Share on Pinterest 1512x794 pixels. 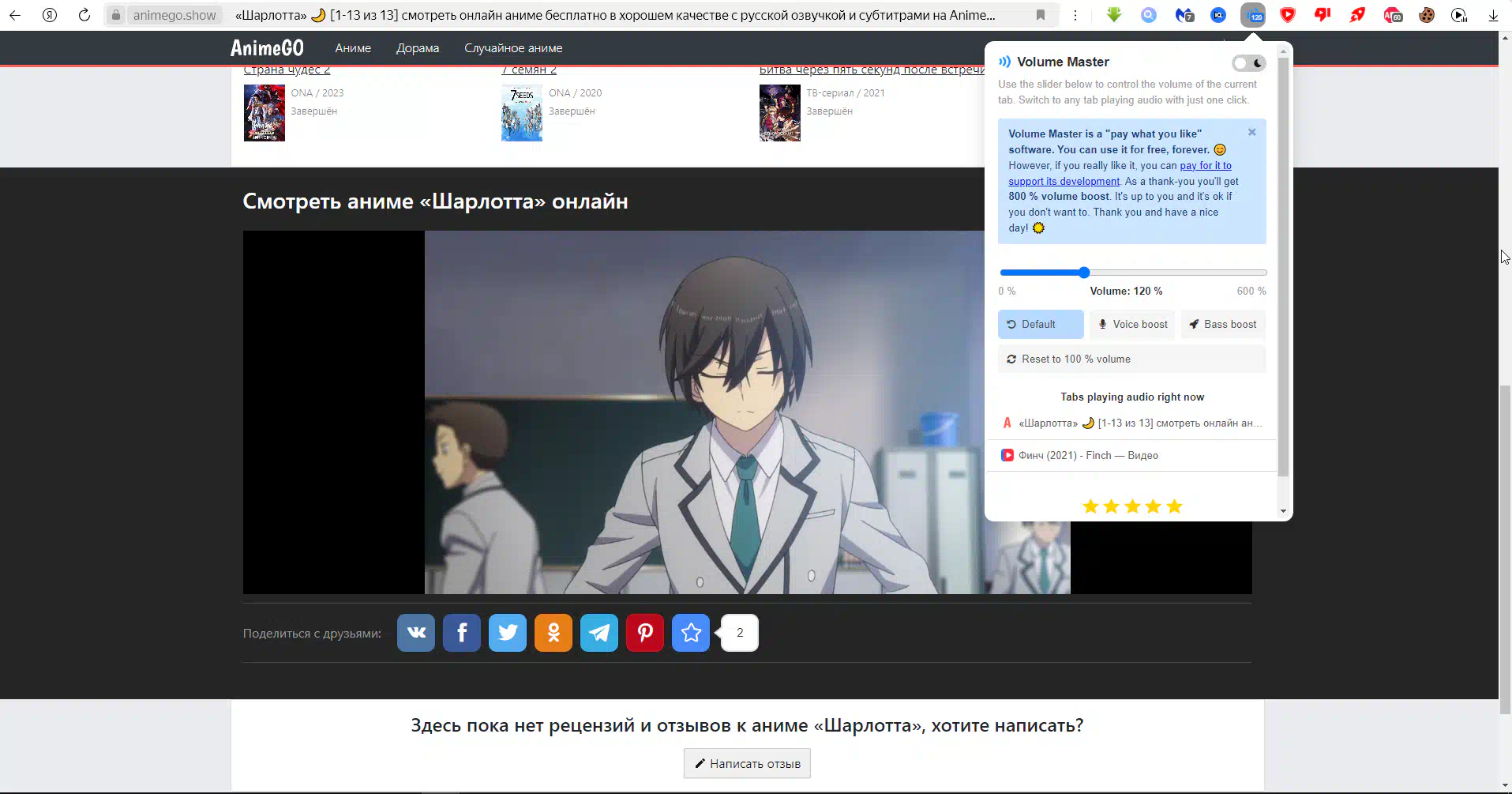click(x=645, y=633)
